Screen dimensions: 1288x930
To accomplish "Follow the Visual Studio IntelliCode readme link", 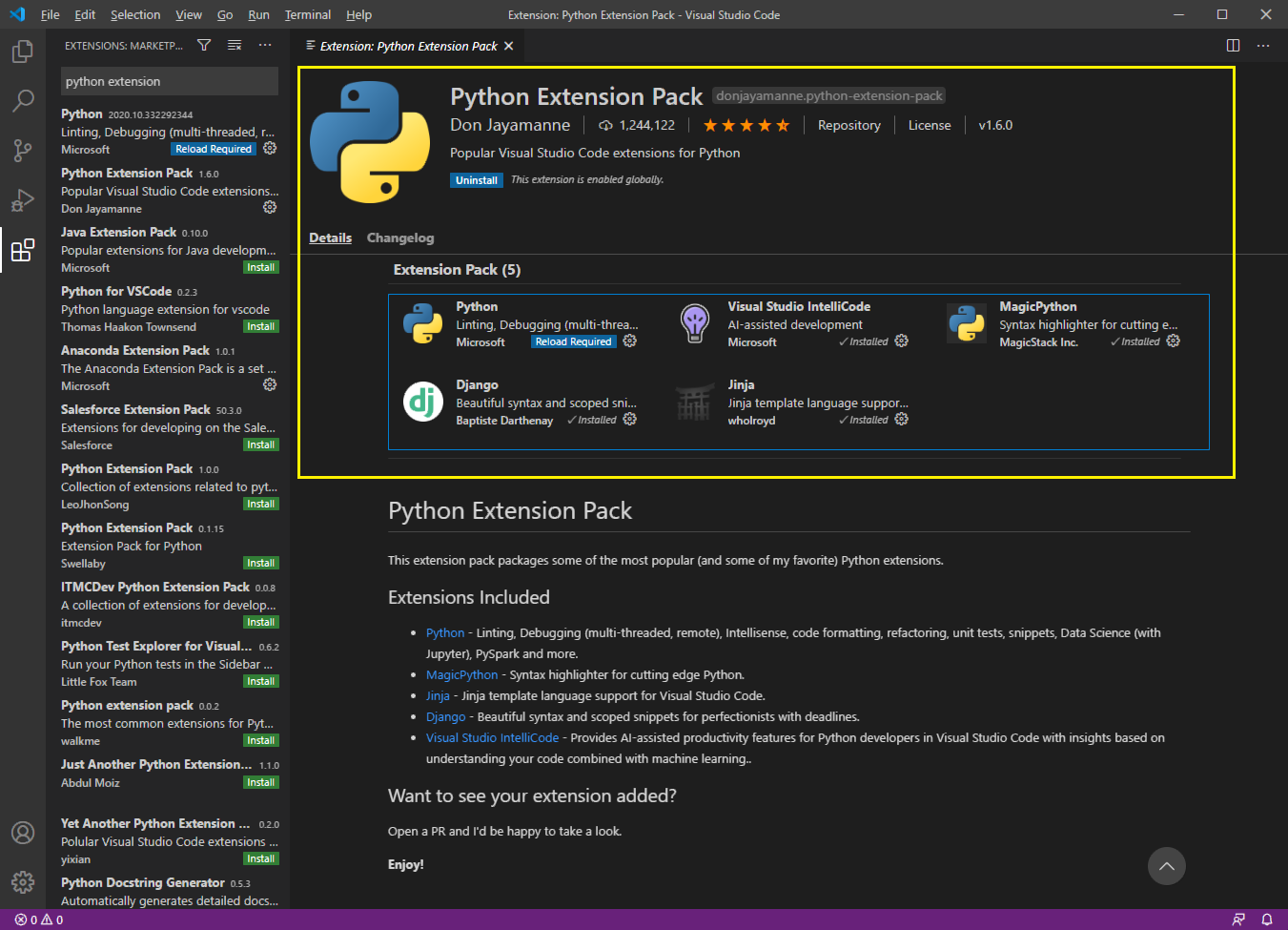I will point(492,737).
